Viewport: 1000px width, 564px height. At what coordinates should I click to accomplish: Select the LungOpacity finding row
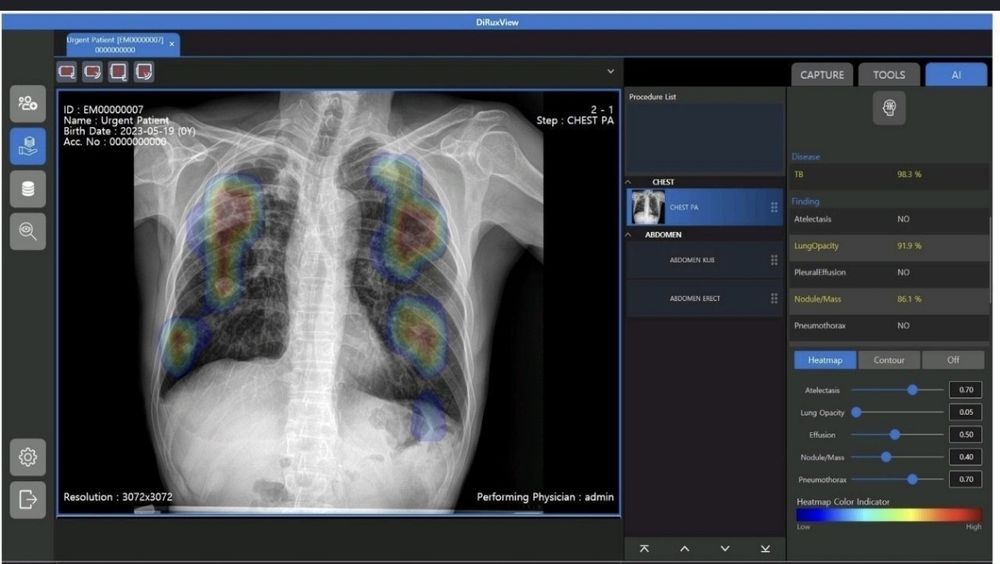pos(889,246)
